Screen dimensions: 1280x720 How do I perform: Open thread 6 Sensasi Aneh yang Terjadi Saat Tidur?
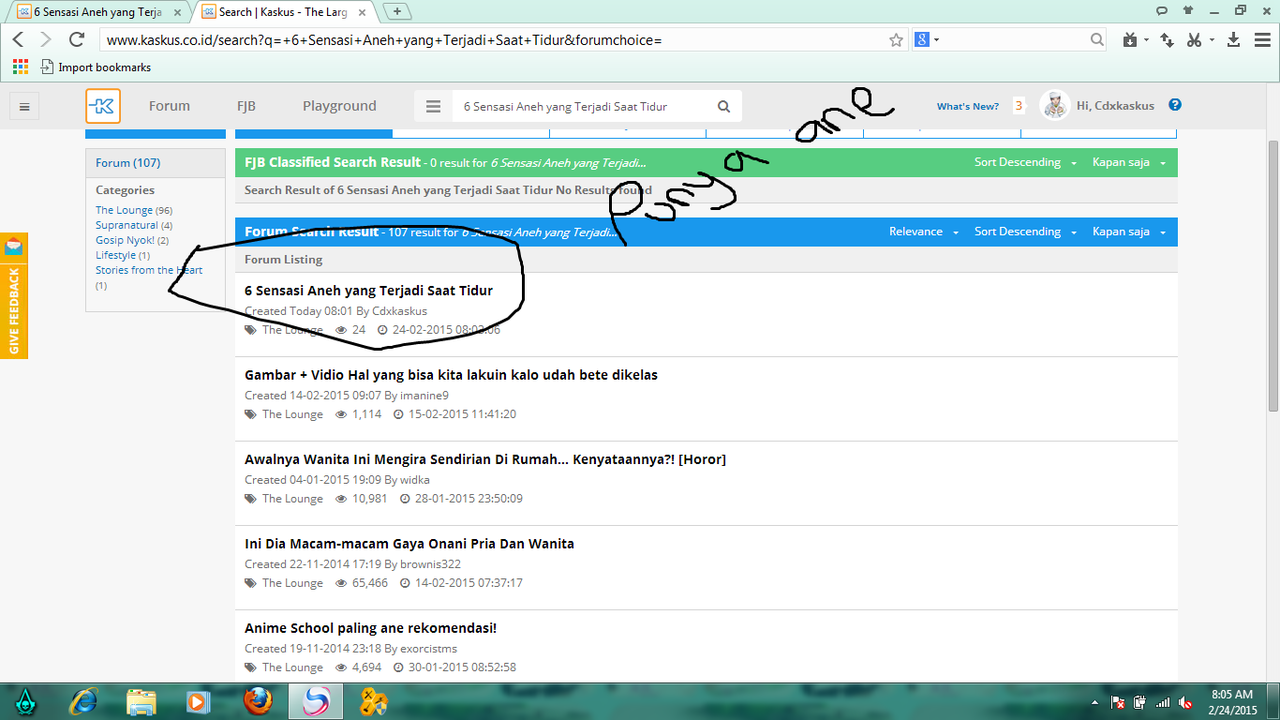pos(369,291)
